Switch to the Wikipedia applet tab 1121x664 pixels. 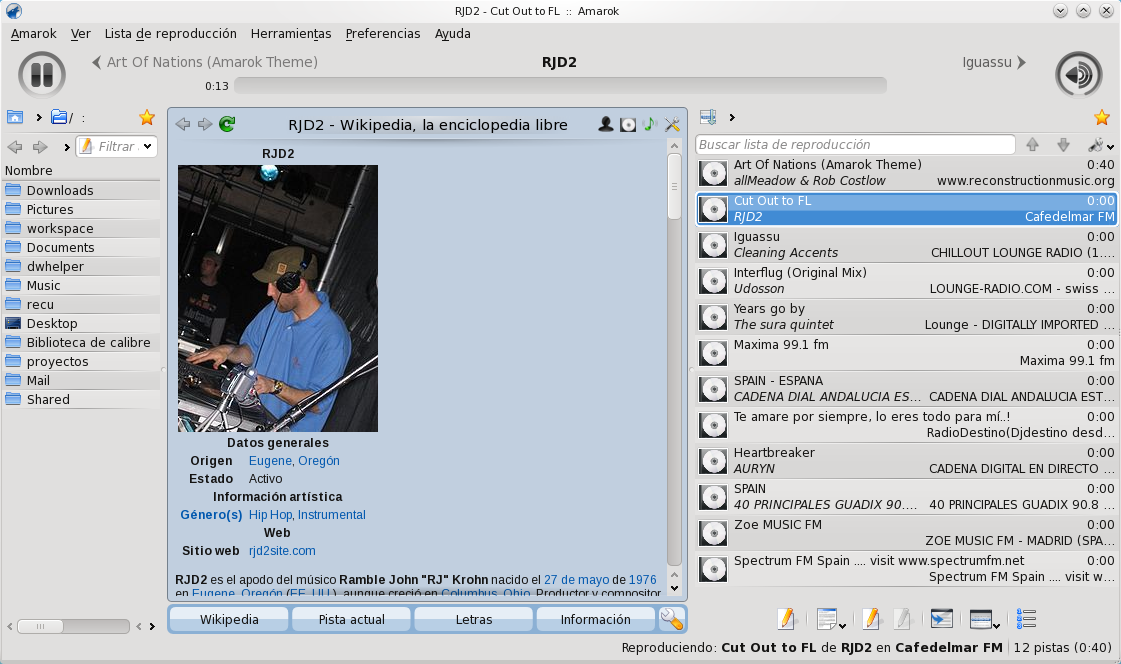click(229, 620)
